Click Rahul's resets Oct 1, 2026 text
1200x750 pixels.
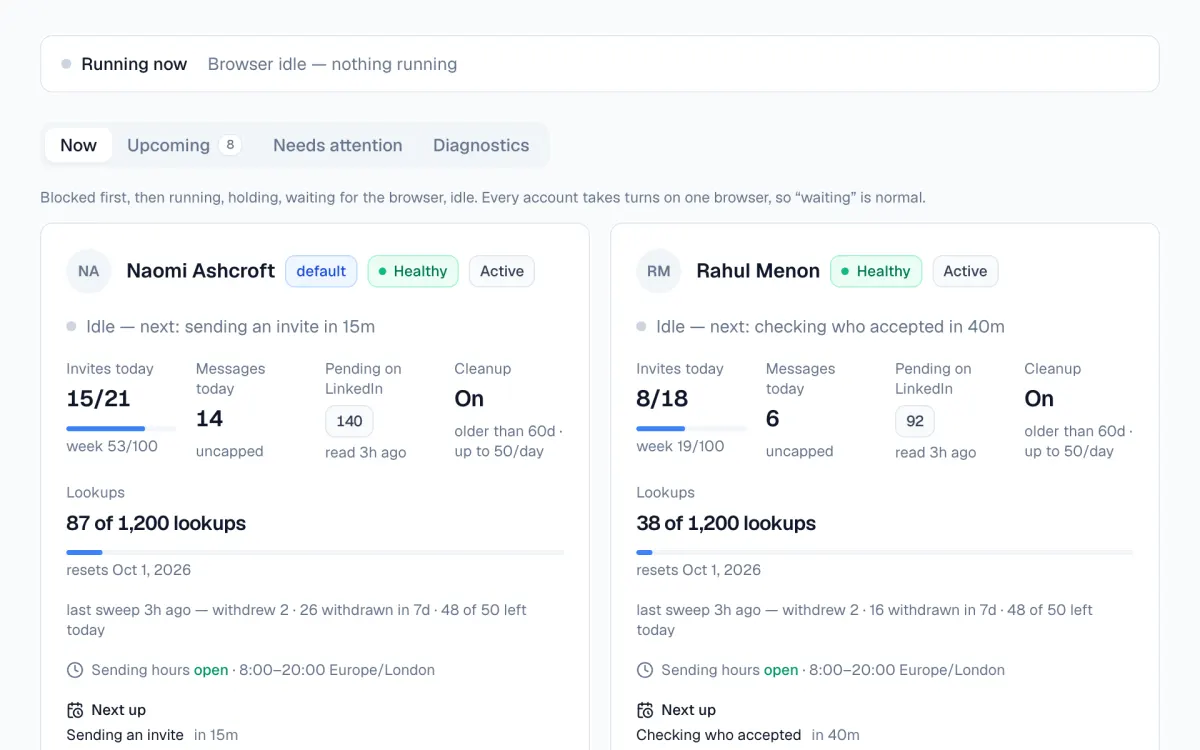click(x=699, y=570)
